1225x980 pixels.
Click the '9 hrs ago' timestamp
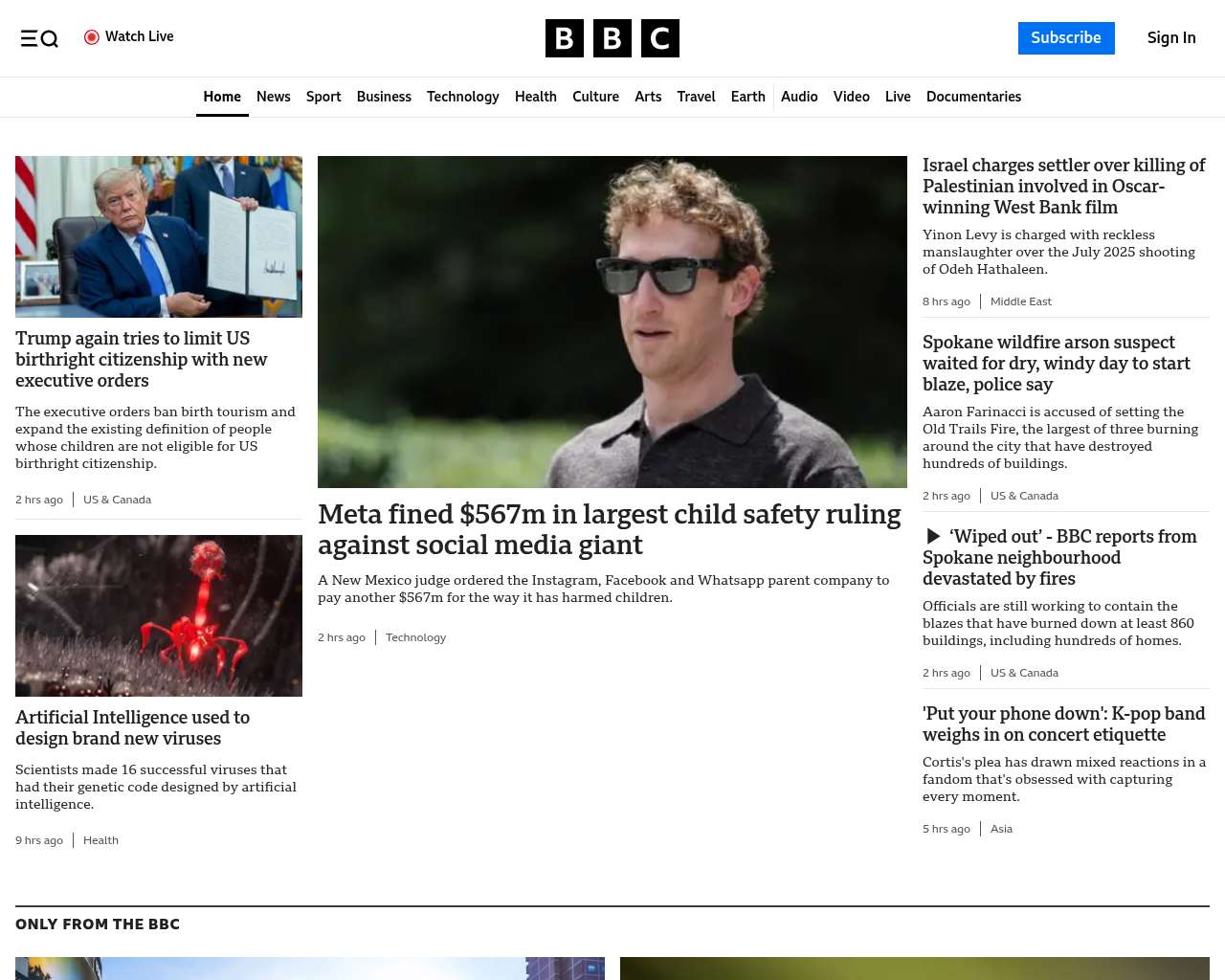(39, 840)
